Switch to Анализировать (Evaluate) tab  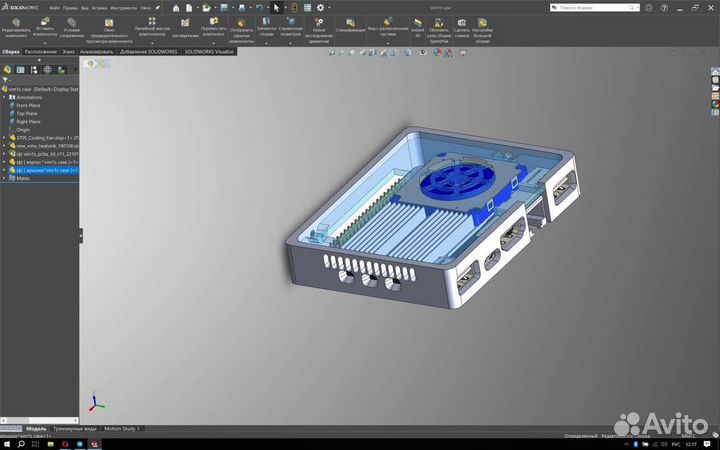coord(96,52)
